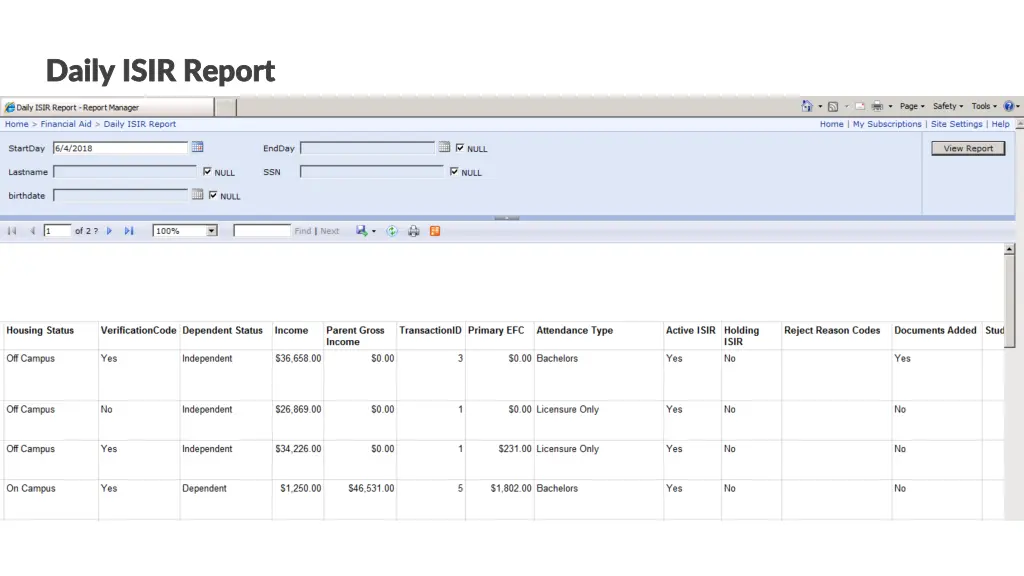Refresh the report
The image size is (1024, 576).
[x=392, y=231]
